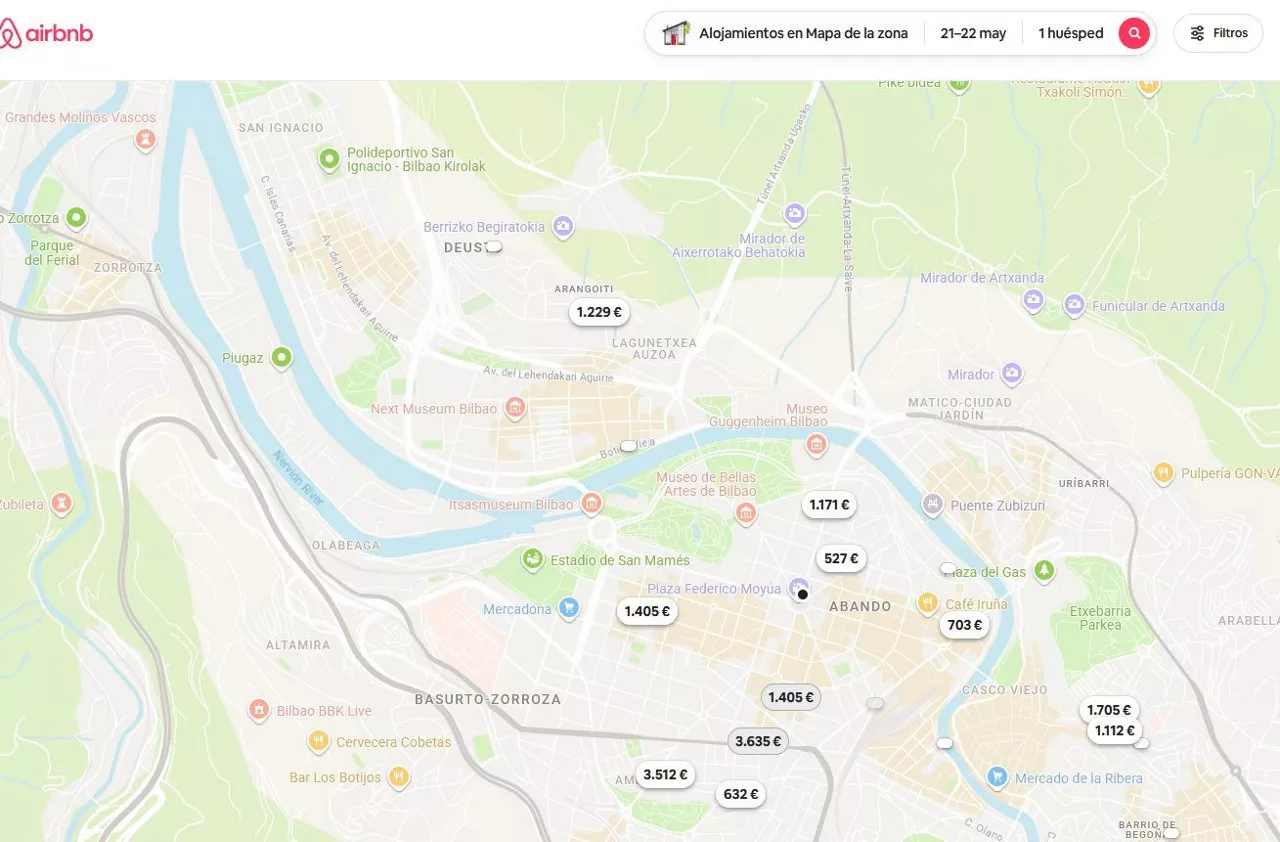Click the Bilbao BBK Live pin icon
The height and width of the screenshot is (842, 1280).
[259, 710]
